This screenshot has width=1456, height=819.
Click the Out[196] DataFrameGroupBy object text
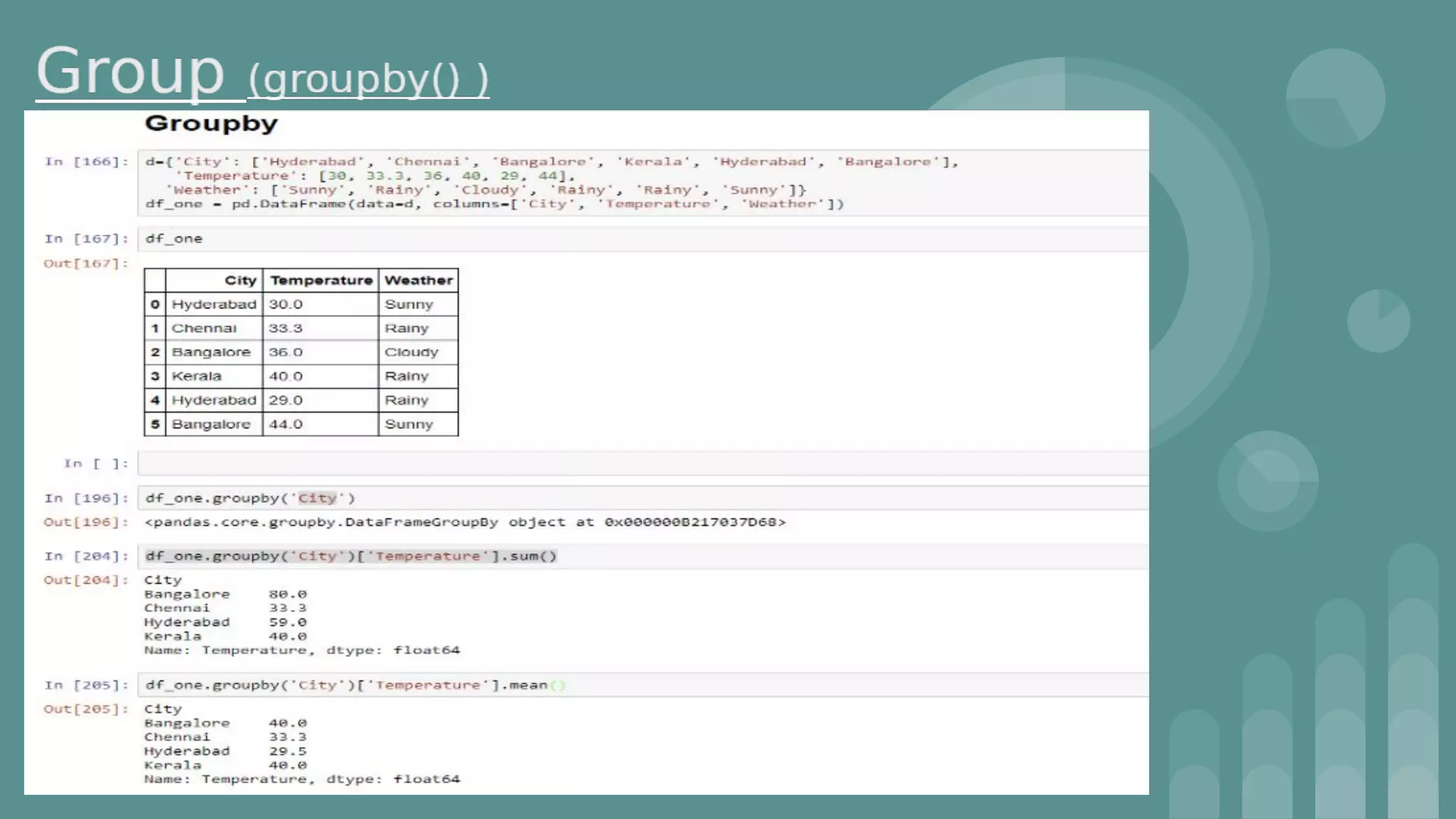[x=465, y=523]
